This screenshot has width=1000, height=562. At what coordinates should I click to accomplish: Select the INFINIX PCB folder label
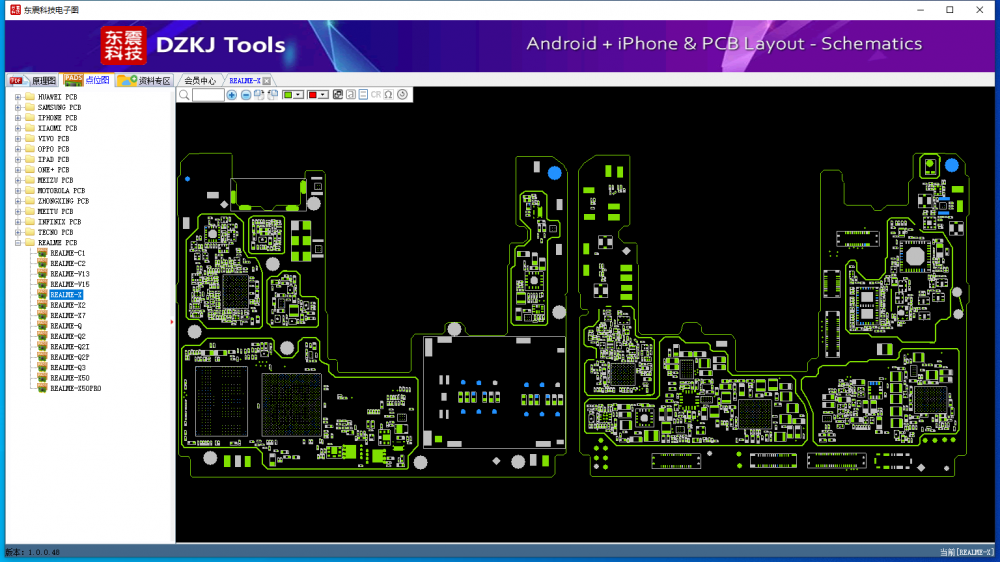coord(59,222)
